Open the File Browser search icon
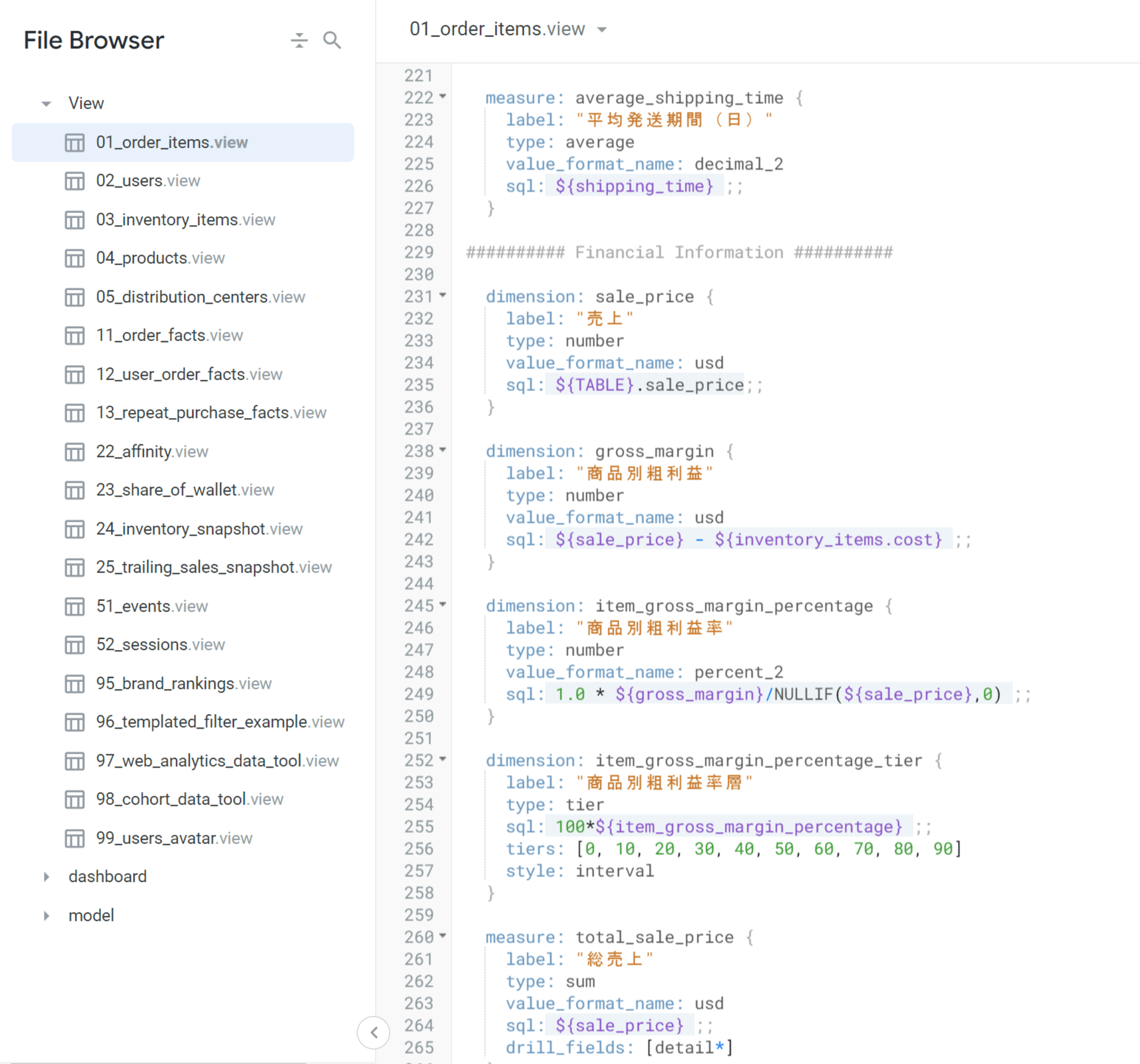 click(332, 40)
